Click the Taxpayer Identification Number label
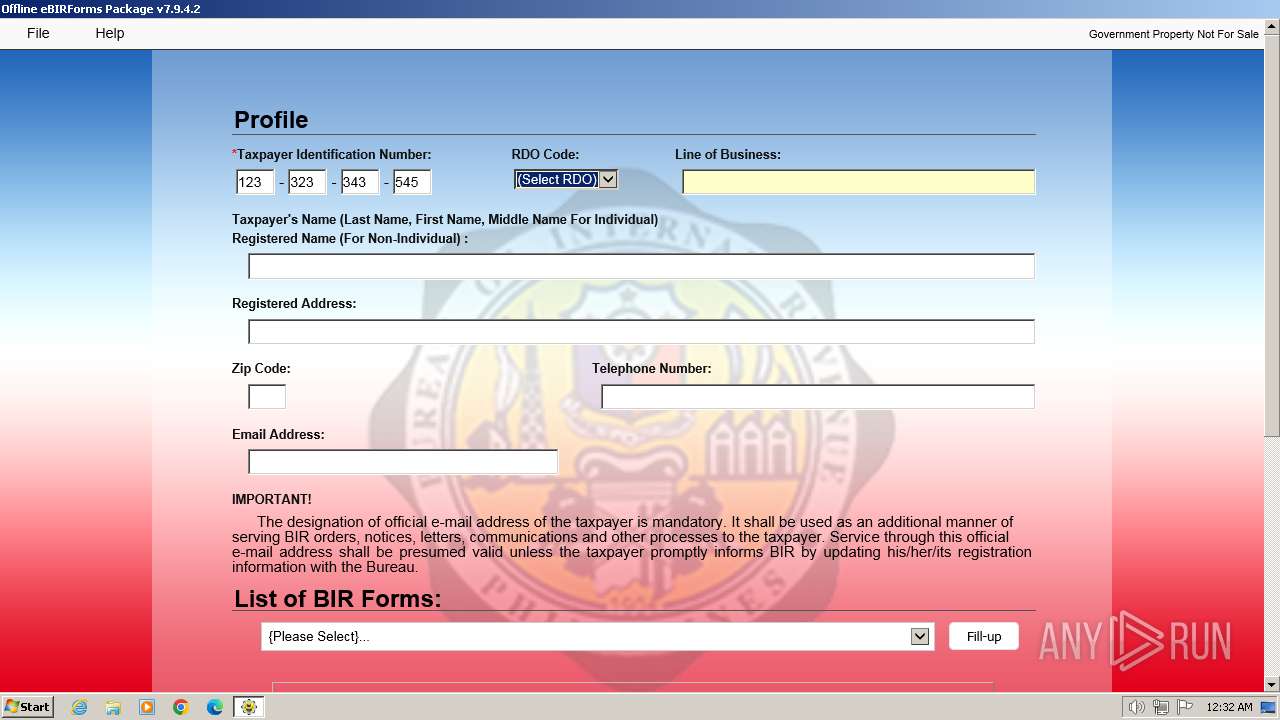Screen dimensions: 1280x720 click(x=332, y=155)
